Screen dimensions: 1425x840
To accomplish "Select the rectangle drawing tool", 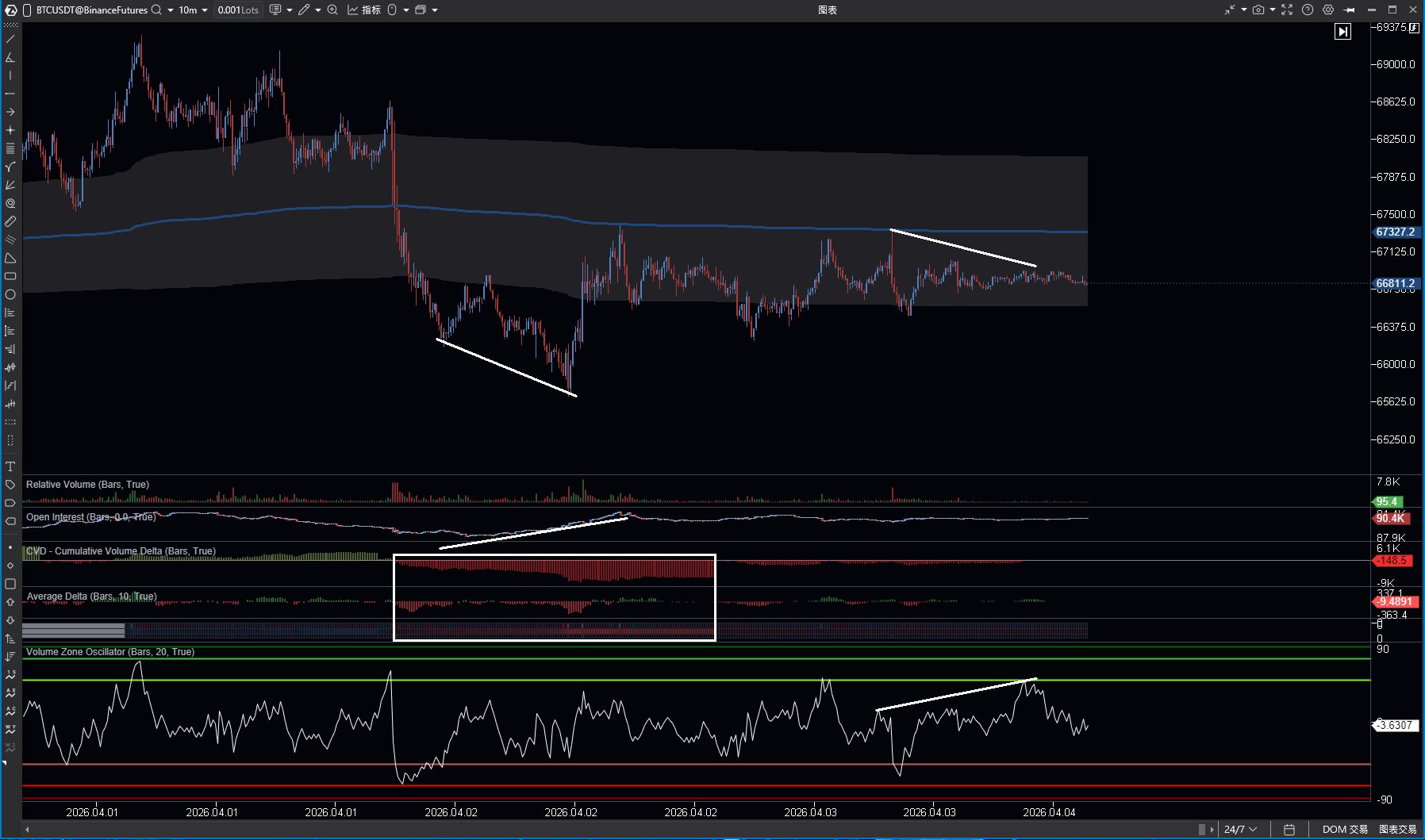I will pyautogui.click(x=10, y=276).
